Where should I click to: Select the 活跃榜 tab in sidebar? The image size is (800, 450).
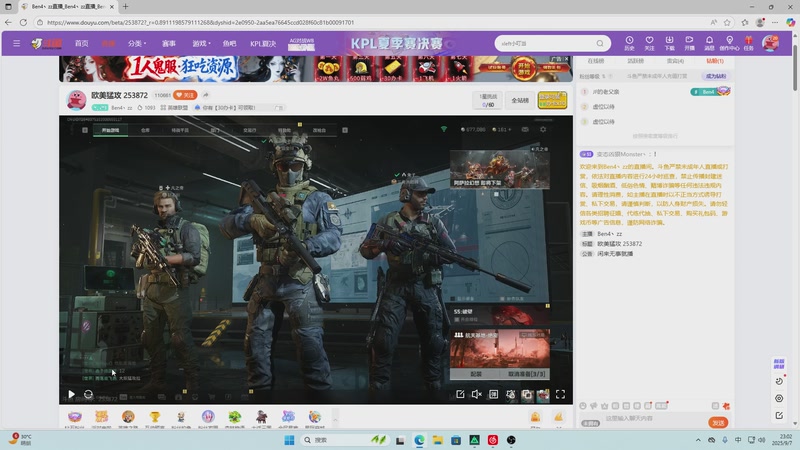[x=635, y=61]
